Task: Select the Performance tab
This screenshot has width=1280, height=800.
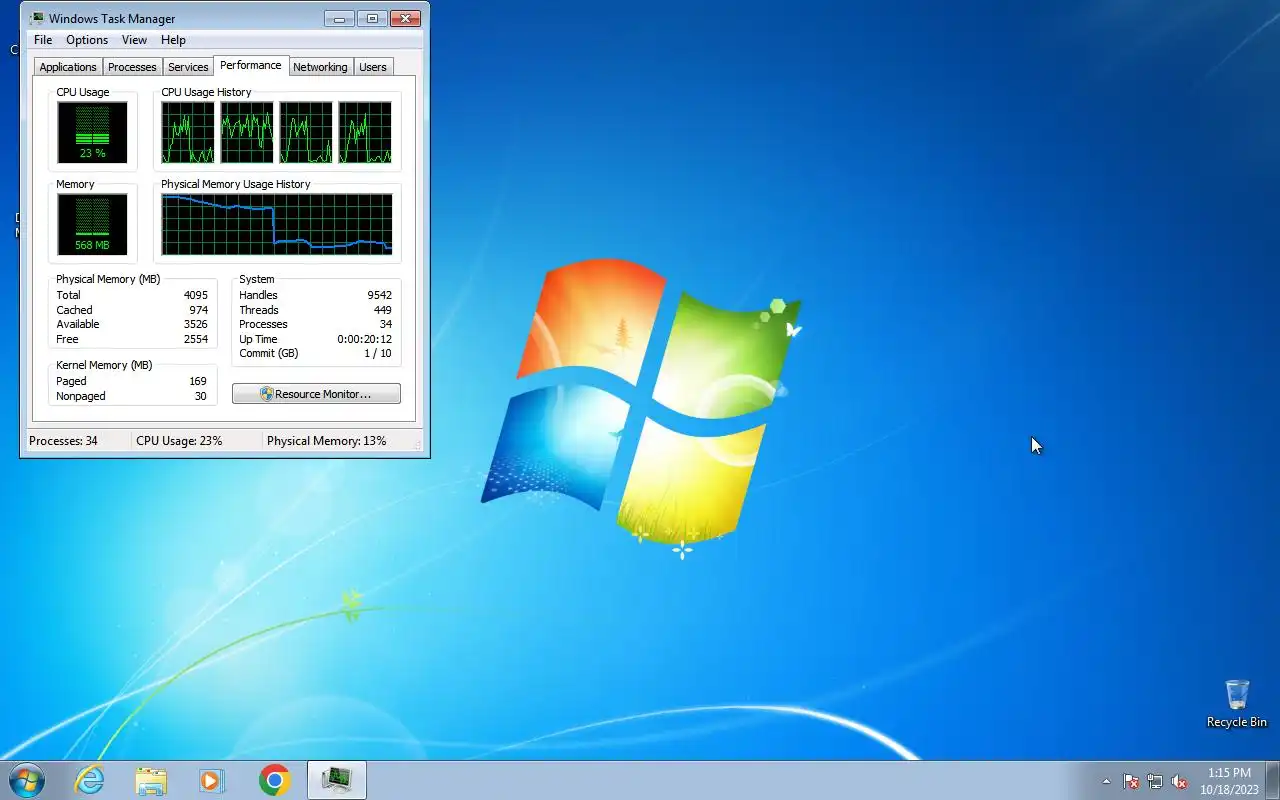Action: [250, 65]
